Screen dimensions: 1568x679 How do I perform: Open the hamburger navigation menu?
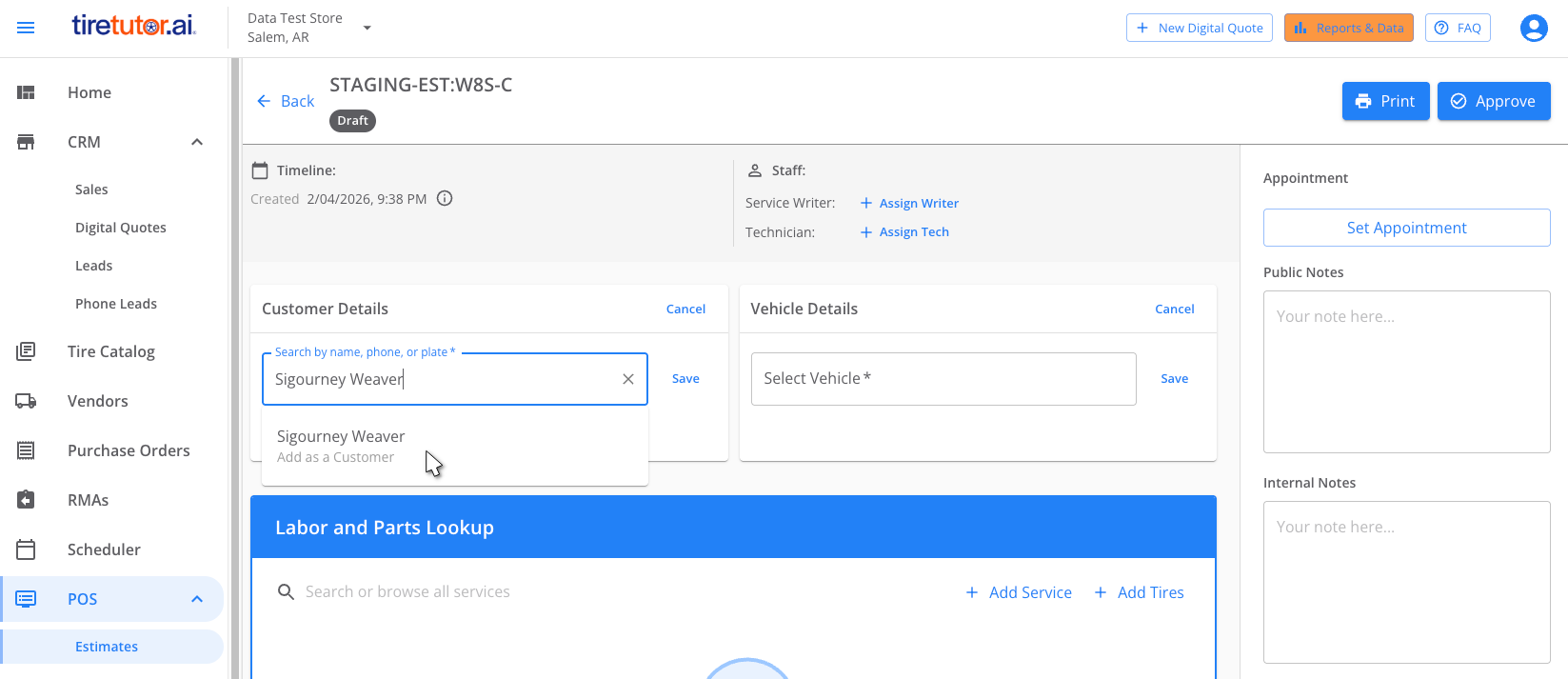coord(26,28)
